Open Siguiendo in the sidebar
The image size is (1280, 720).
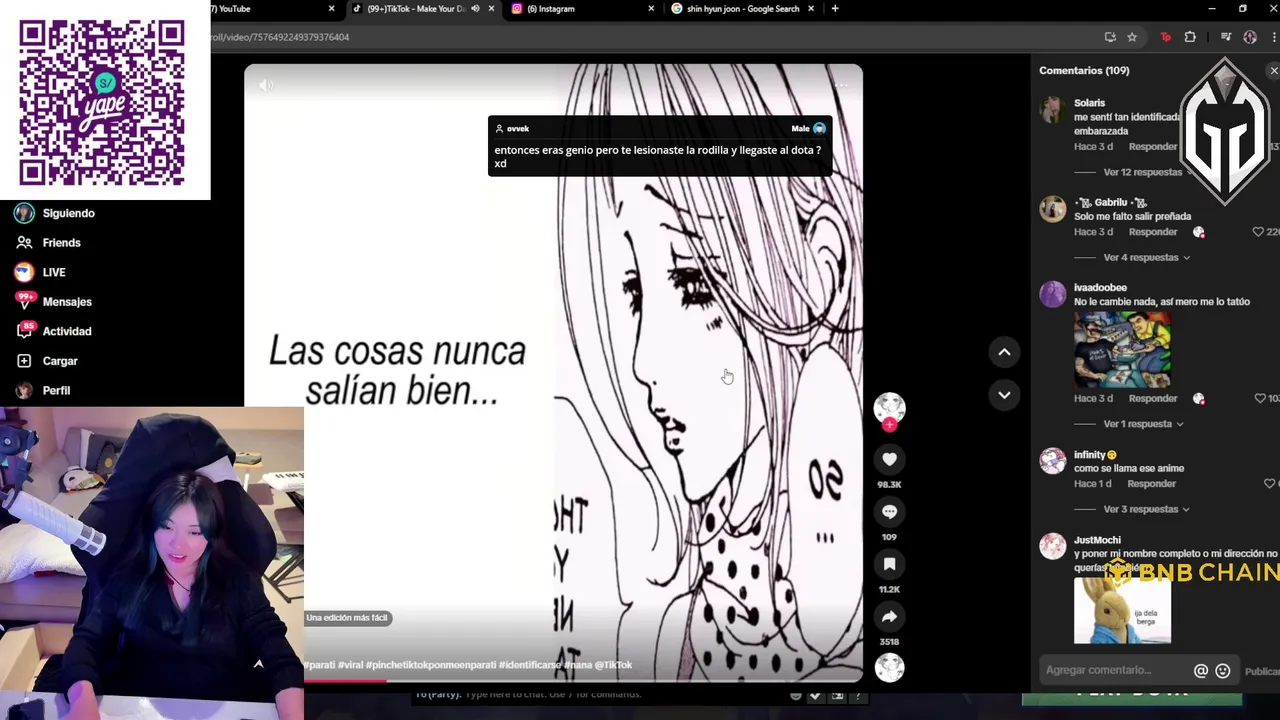click(55, 213)
